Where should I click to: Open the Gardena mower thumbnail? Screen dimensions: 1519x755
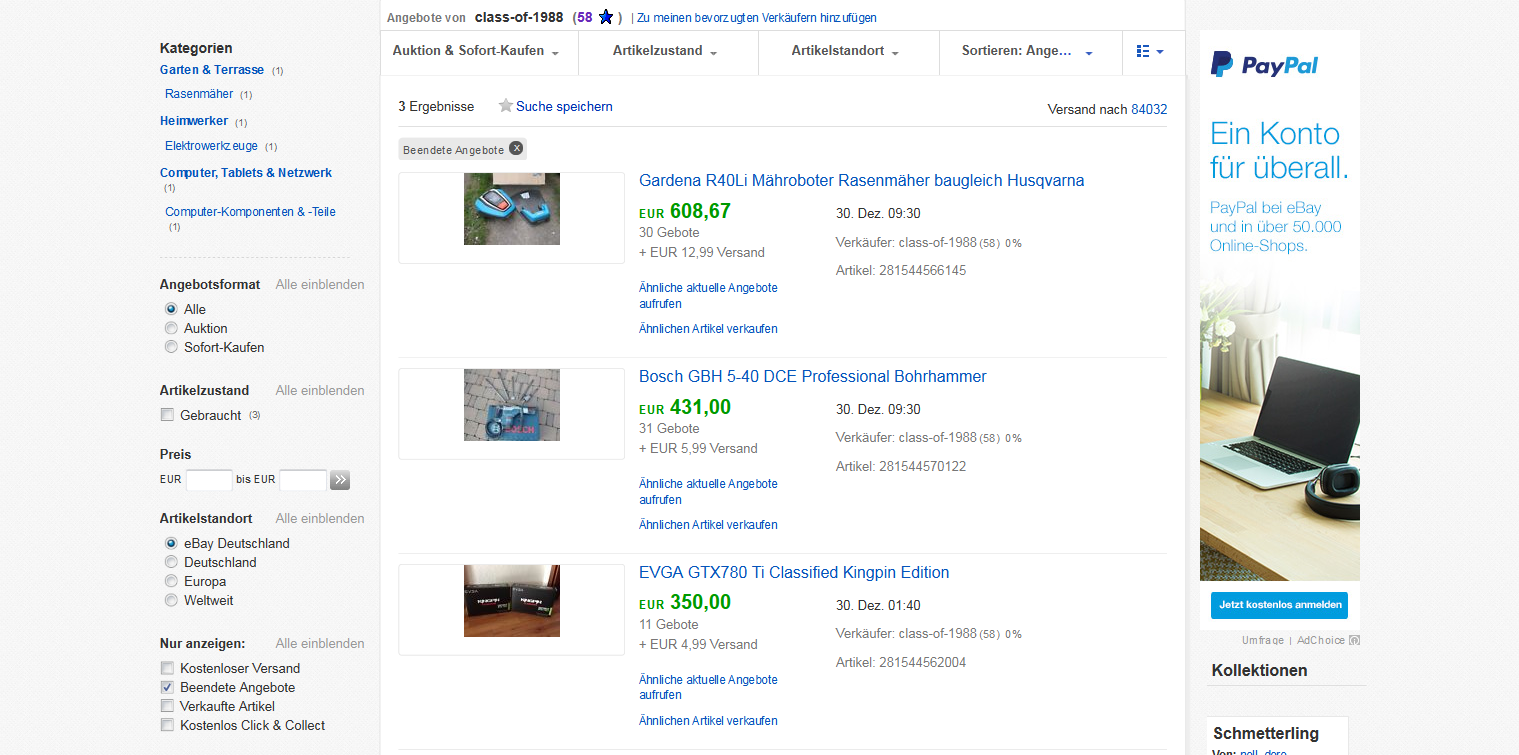pyautogui.click(x=512, y=209)
